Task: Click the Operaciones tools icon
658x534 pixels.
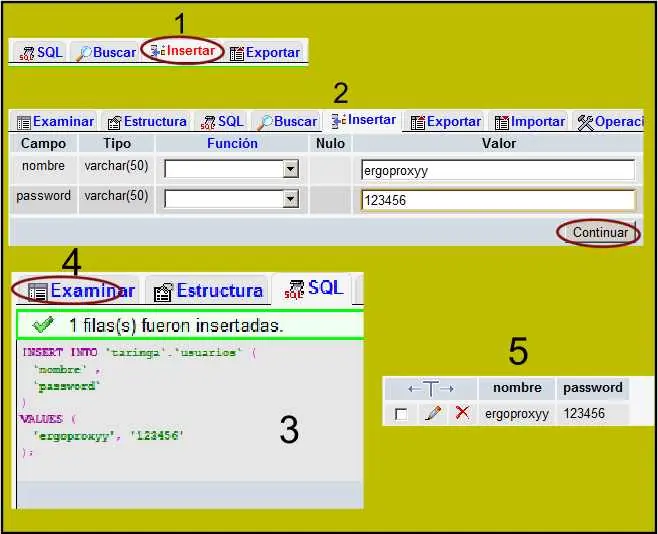Action: pyautogui.click(x=585, y=122)
